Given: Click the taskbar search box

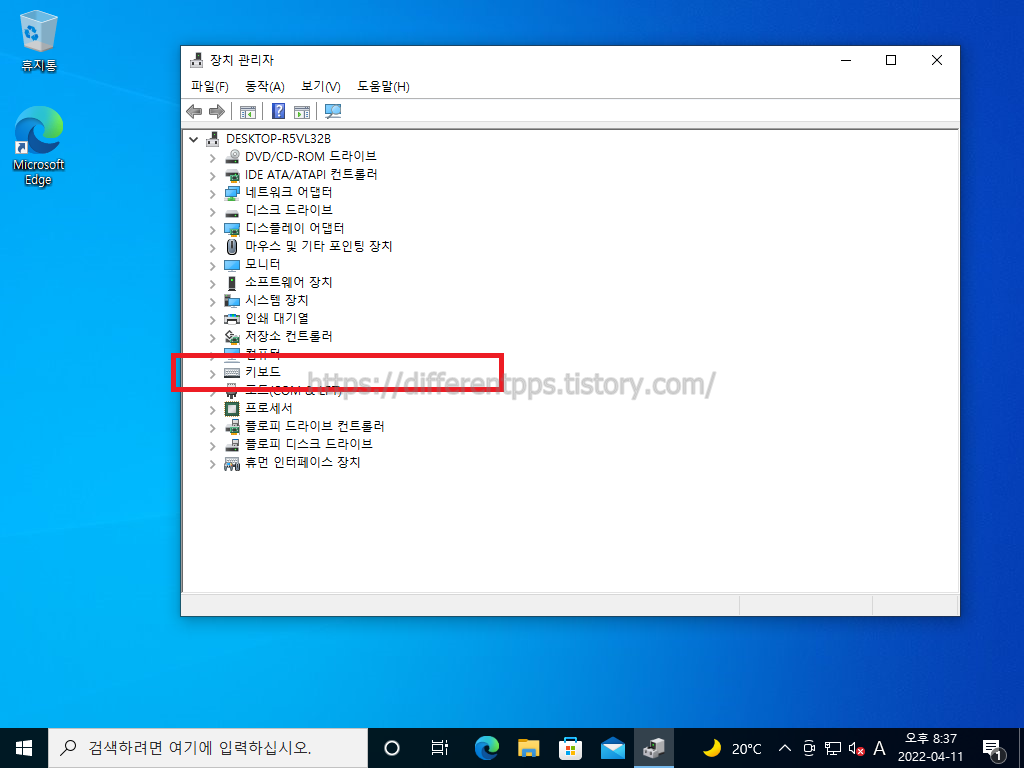Looking at the screenshot, I should (208, 748).
